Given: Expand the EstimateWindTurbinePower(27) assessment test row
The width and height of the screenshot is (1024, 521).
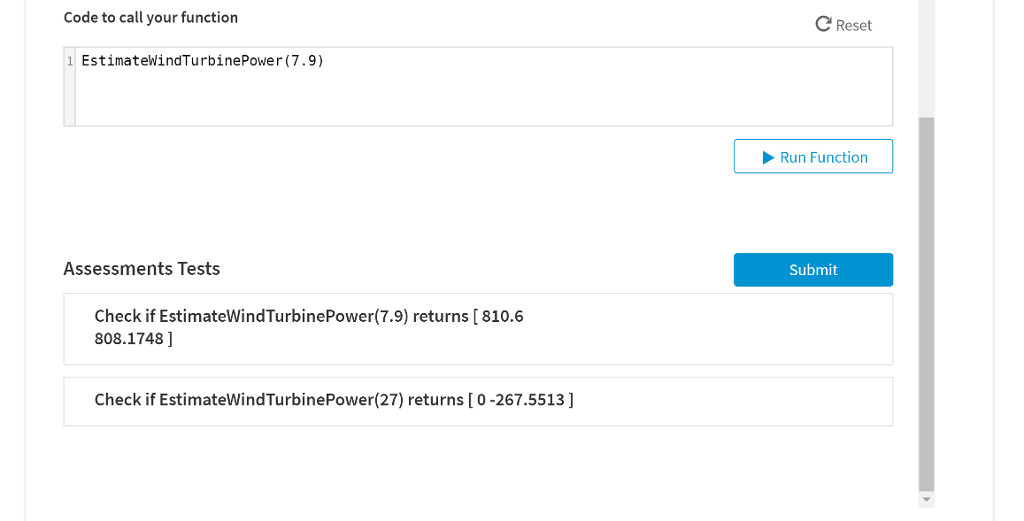Looking at the screenshot, I should (x=478, y=400).
